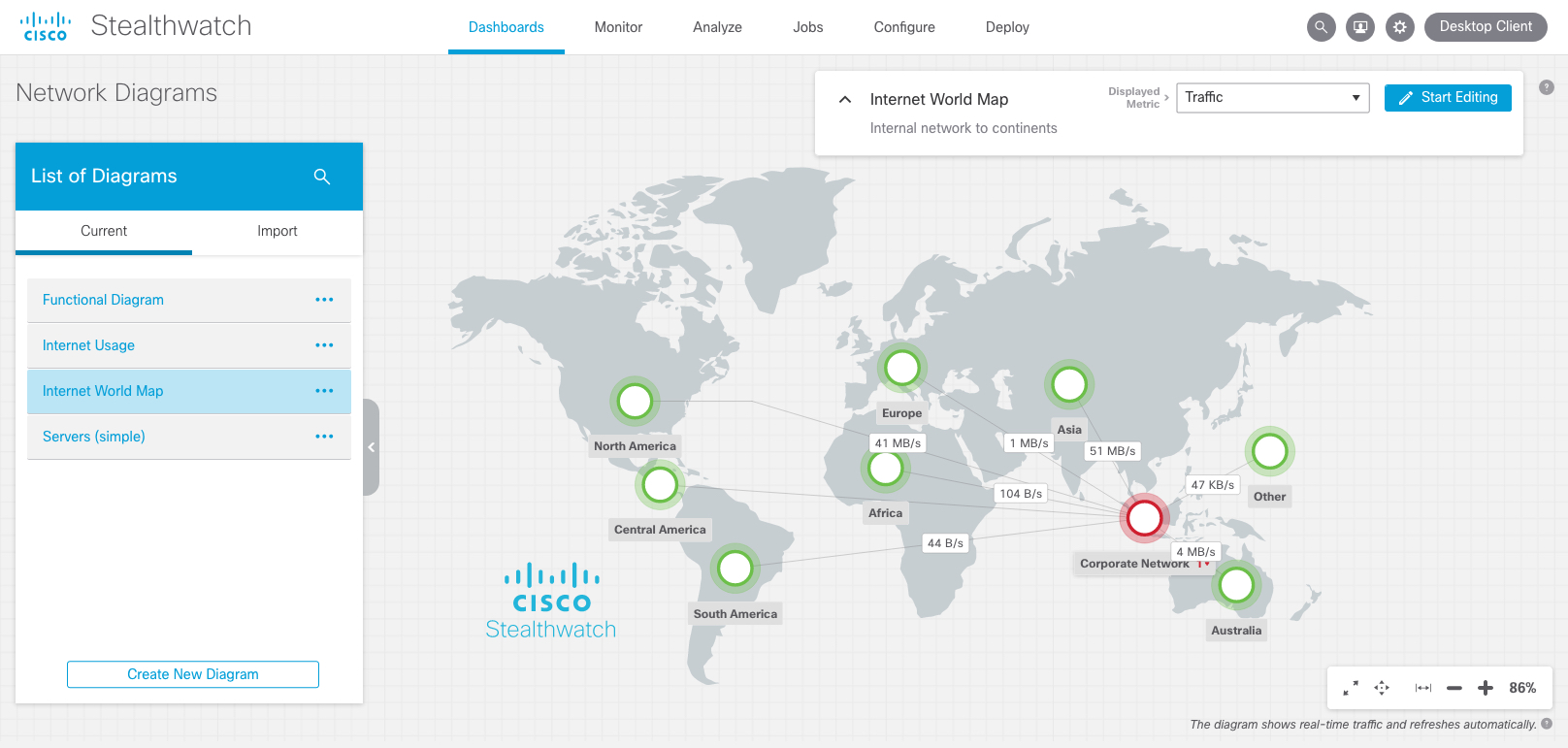Open the Displayed Metric Traffic dropdown

(x=1272, y=98)
